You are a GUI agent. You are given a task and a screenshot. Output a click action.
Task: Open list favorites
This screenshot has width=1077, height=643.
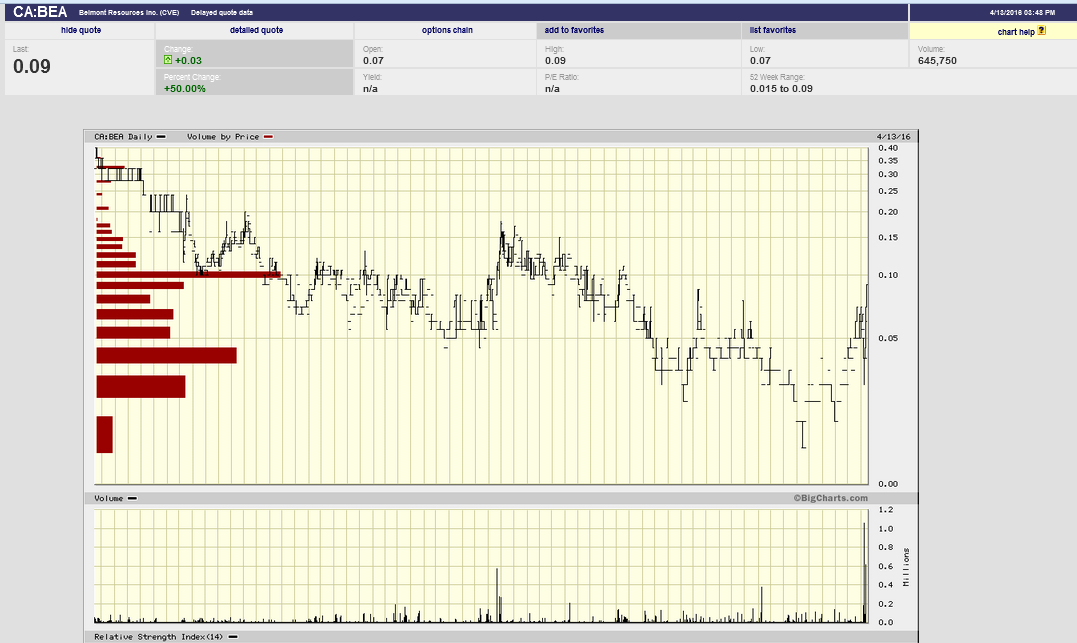click(773, 30)
